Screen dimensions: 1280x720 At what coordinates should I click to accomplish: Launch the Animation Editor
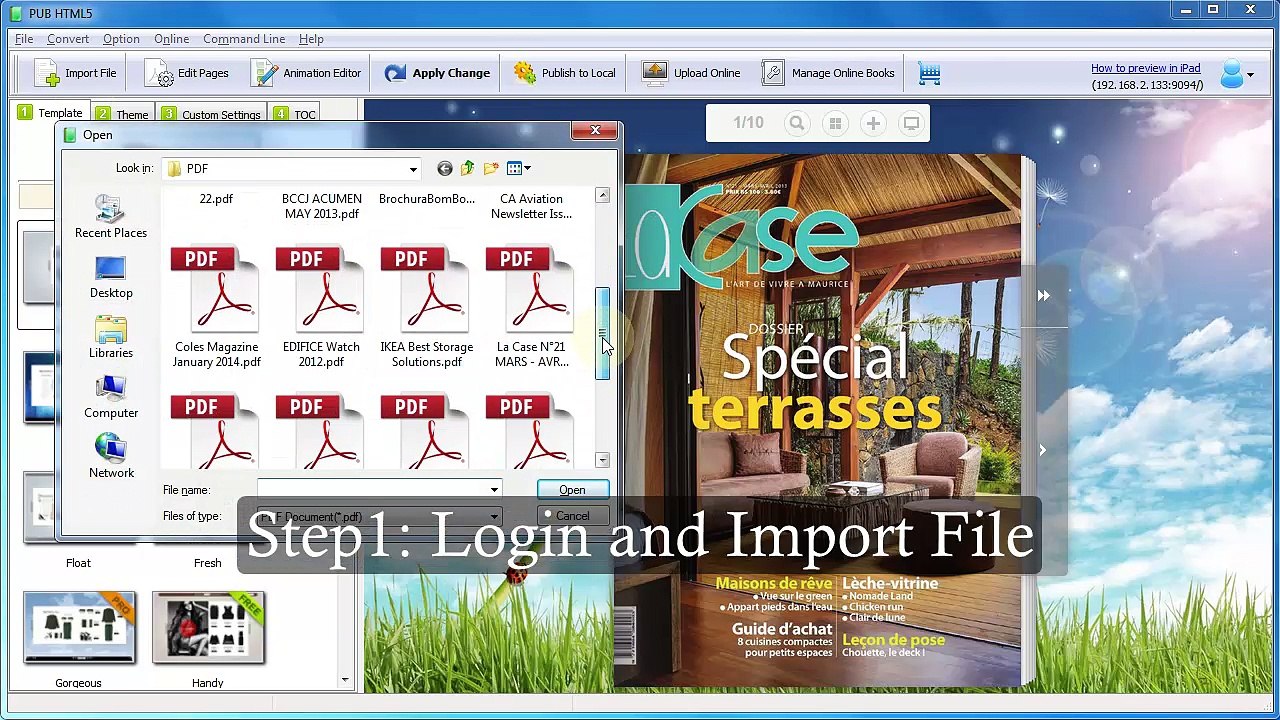click(306, 73)
